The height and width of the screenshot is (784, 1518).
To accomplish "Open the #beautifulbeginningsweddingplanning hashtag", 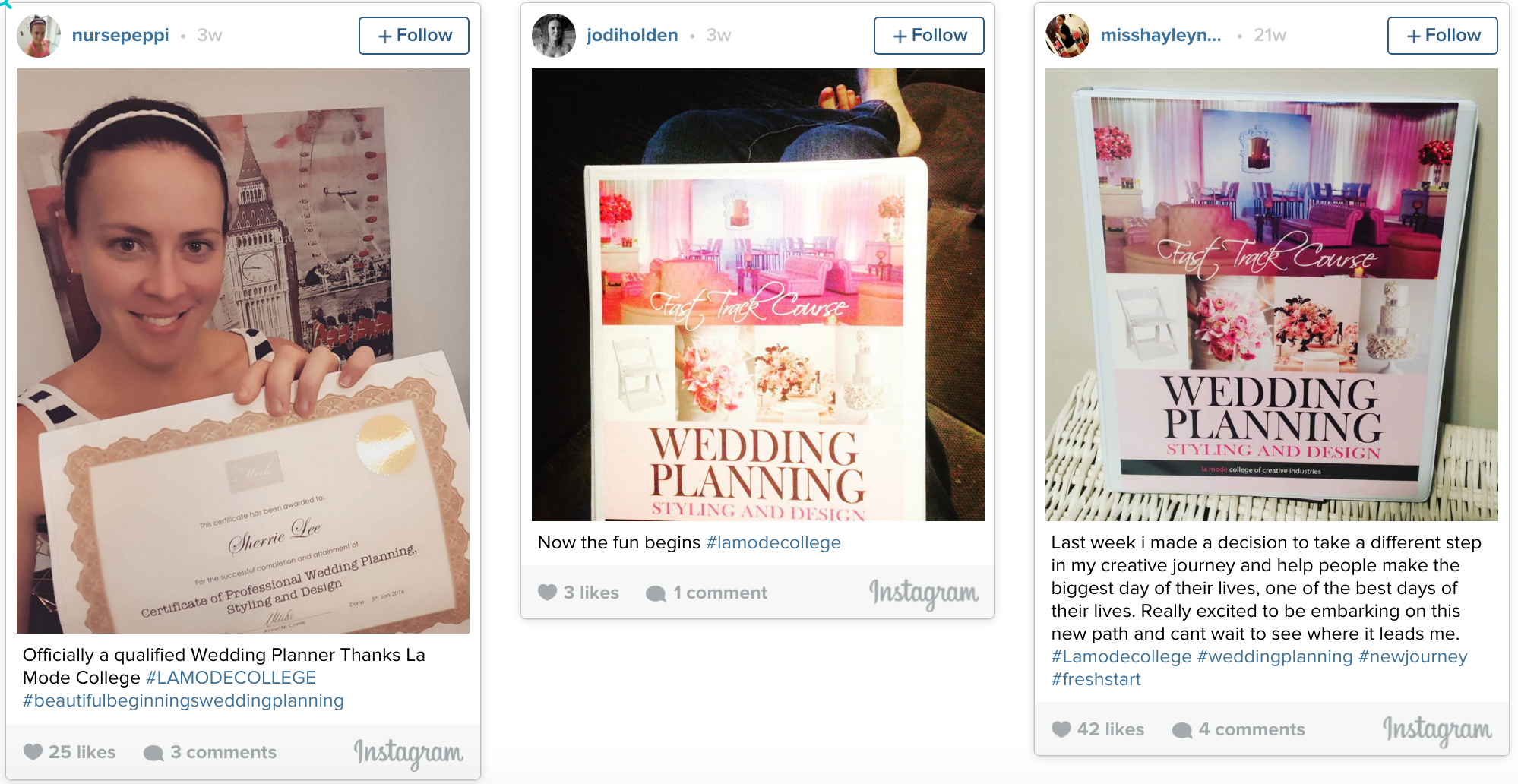I will tap(183, 700).
